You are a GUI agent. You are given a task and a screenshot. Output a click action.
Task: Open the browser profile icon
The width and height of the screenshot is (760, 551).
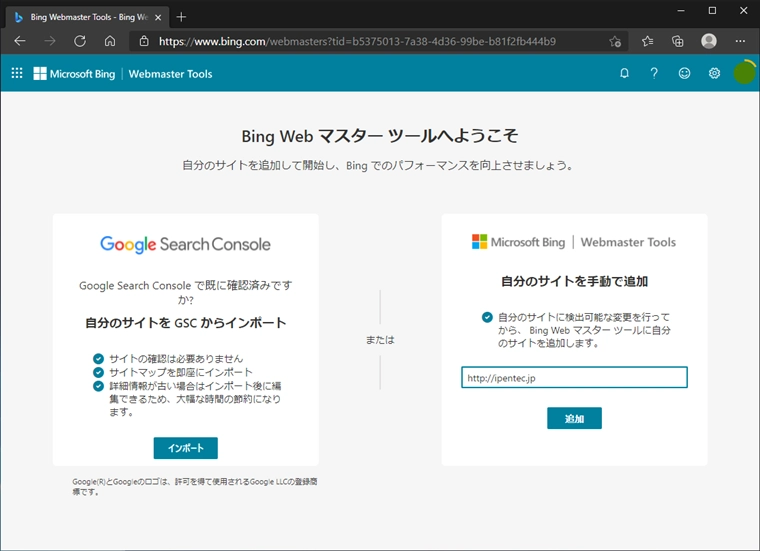coord(709,41)
